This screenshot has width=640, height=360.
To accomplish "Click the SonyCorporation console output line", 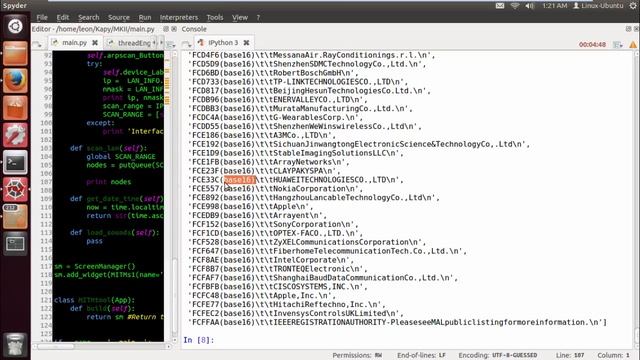I will (x=273, y=224).
